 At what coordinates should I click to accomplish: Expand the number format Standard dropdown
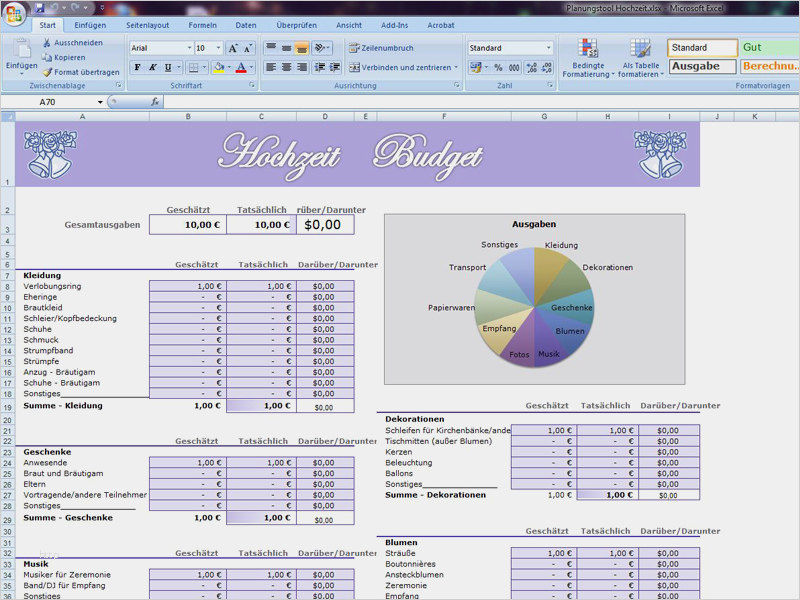(x=548, y=48)
